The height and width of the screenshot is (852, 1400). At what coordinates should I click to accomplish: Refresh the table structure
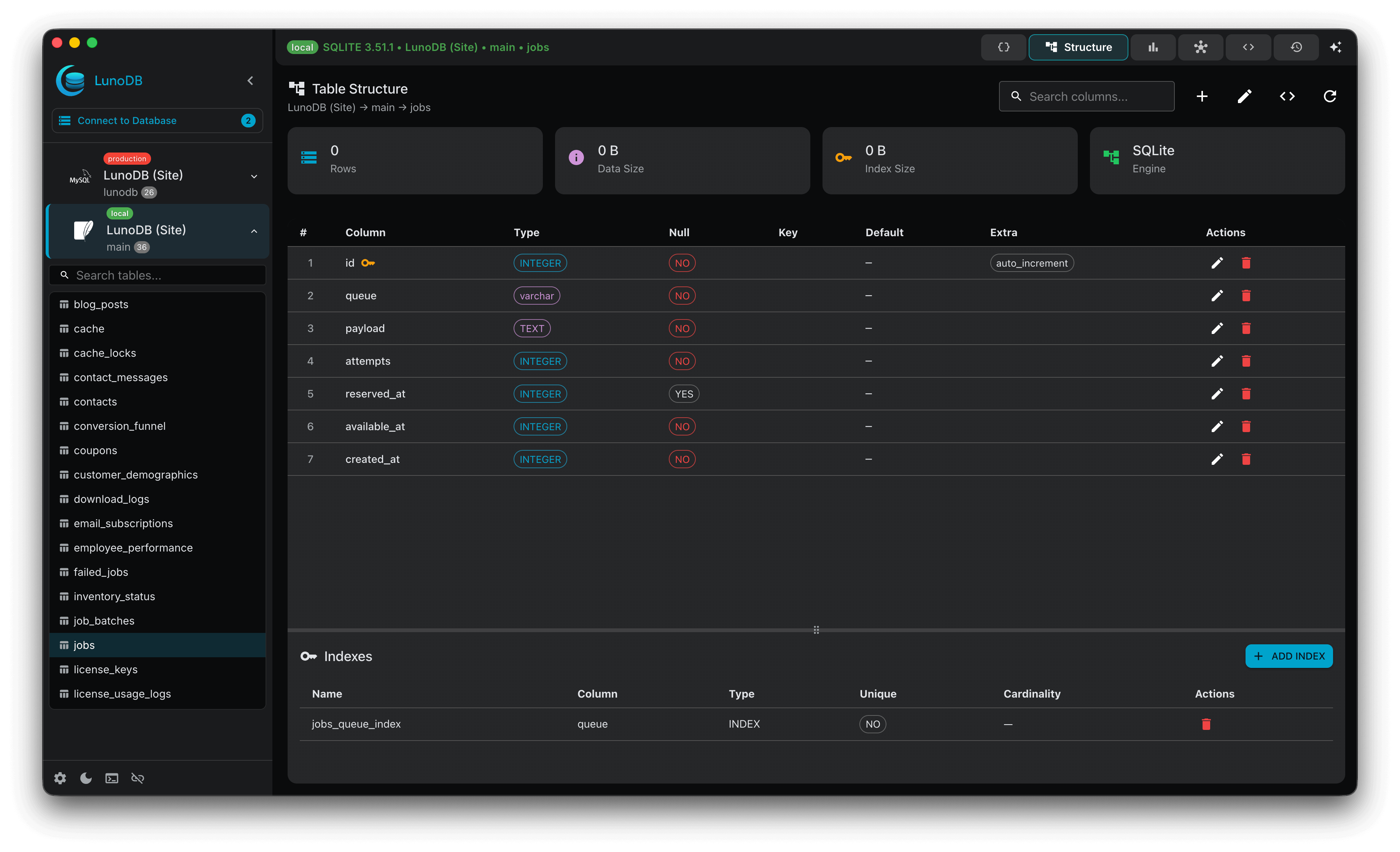(1330, 96)
